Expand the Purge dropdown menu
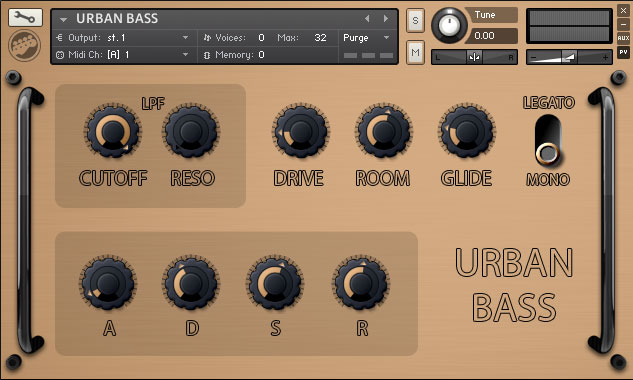The image size is (633, 380). click(367, 38)
